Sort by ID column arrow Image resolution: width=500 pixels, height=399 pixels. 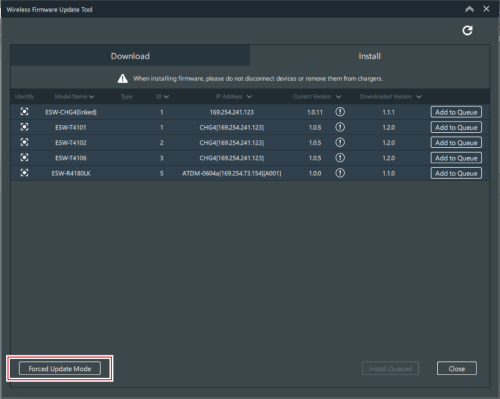click(166, 97)
